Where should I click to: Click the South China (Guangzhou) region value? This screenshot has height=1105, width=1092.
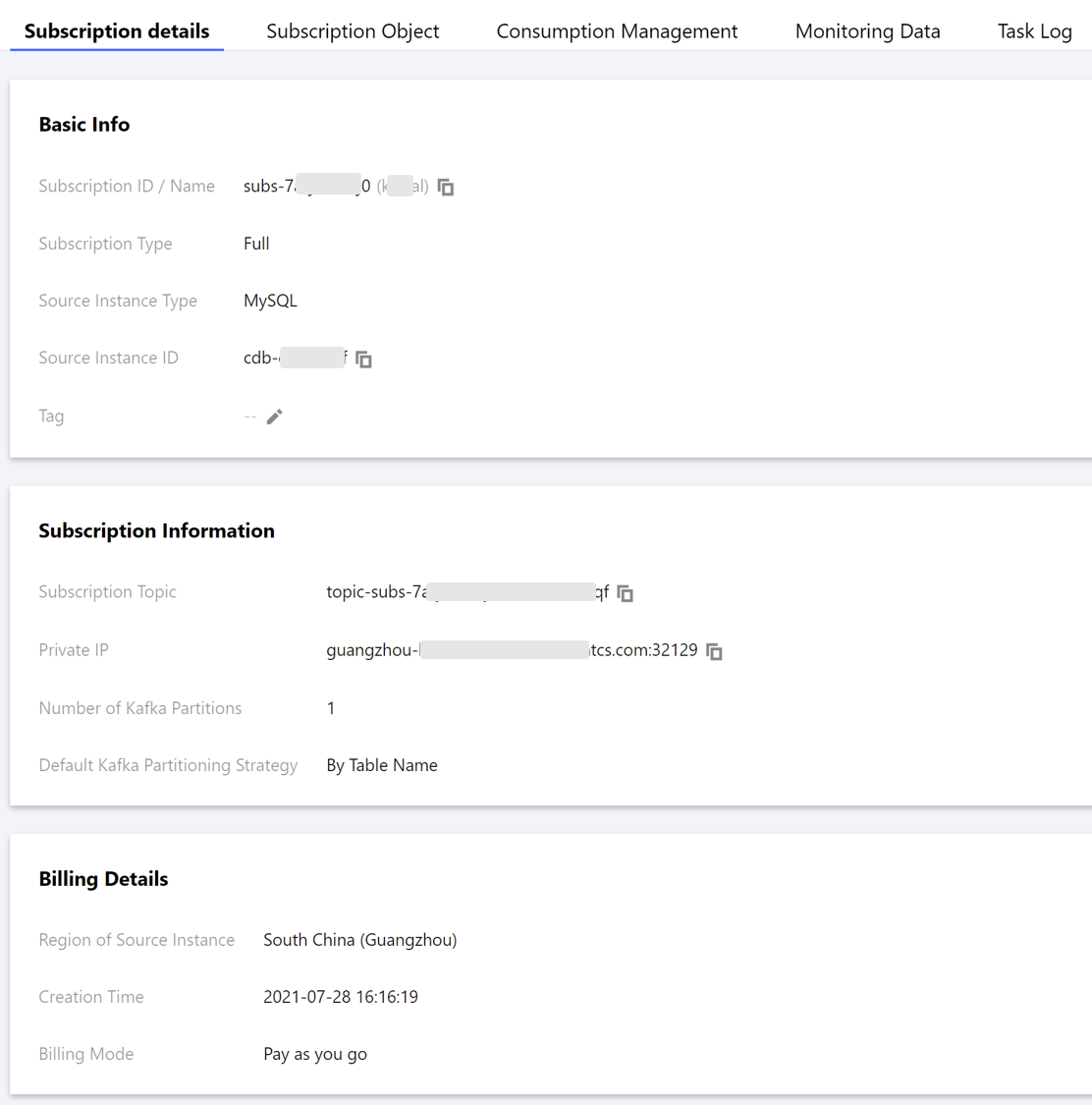tap(359, 940)
